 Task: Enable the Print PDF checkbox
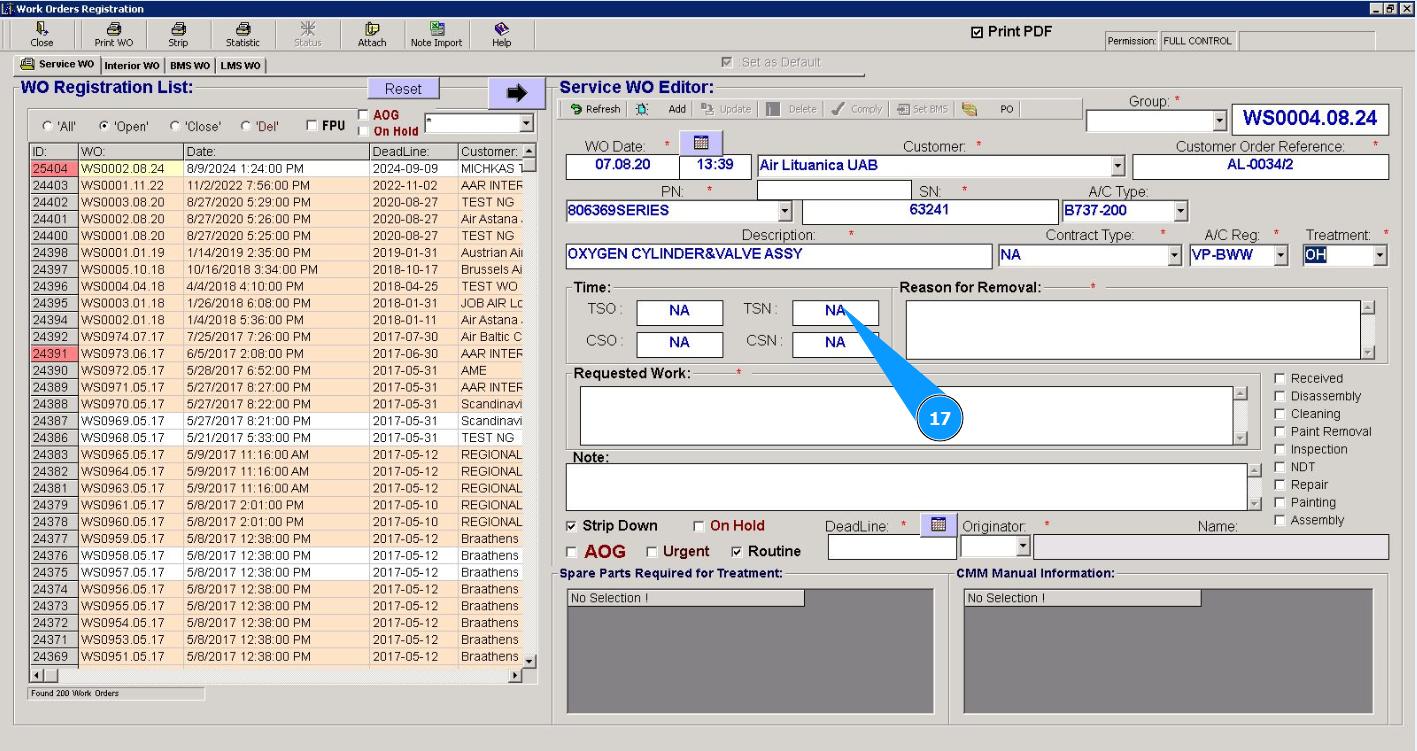coord(977,32)
